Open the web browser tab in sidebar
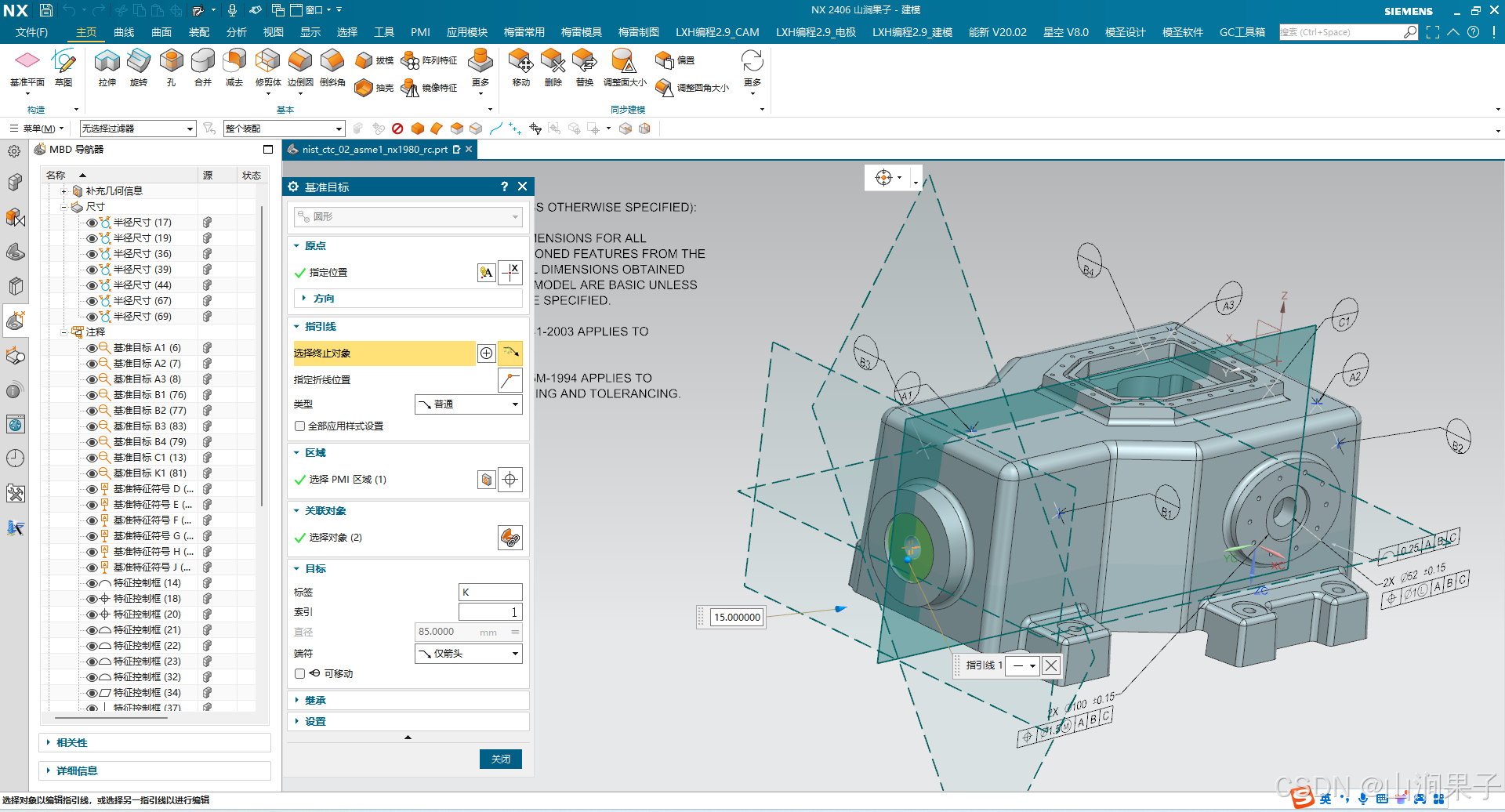 point(15,424)
